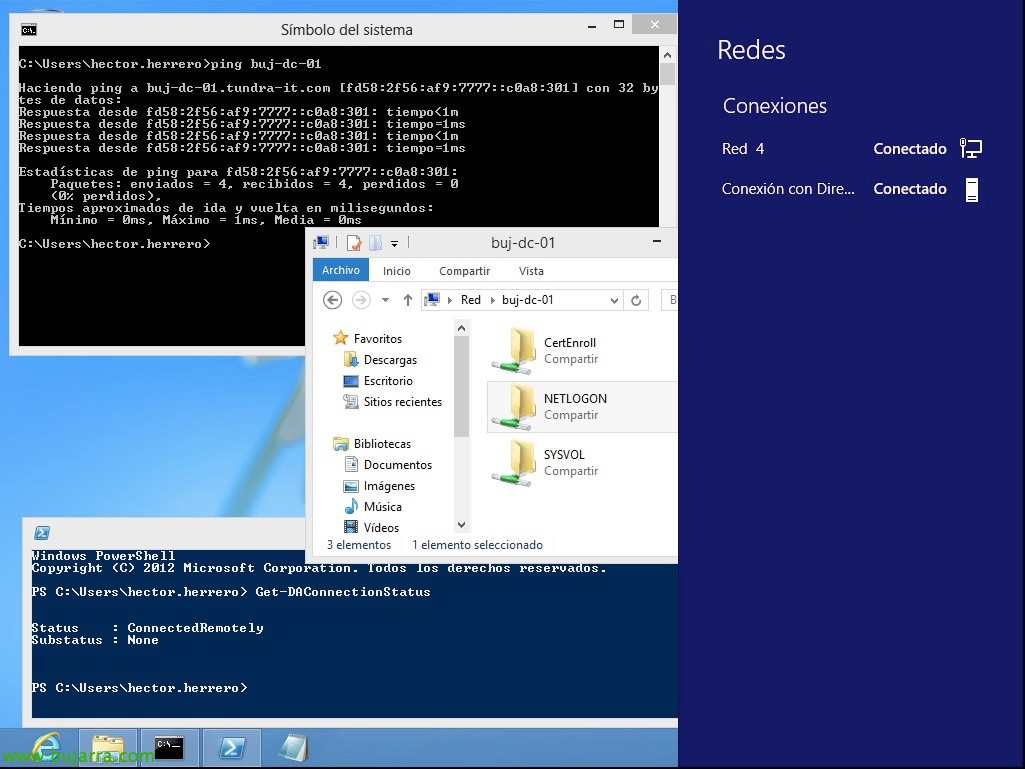Select Favoritos in the navigation pane
The image size is (1025, 769).
click(378, 339)
